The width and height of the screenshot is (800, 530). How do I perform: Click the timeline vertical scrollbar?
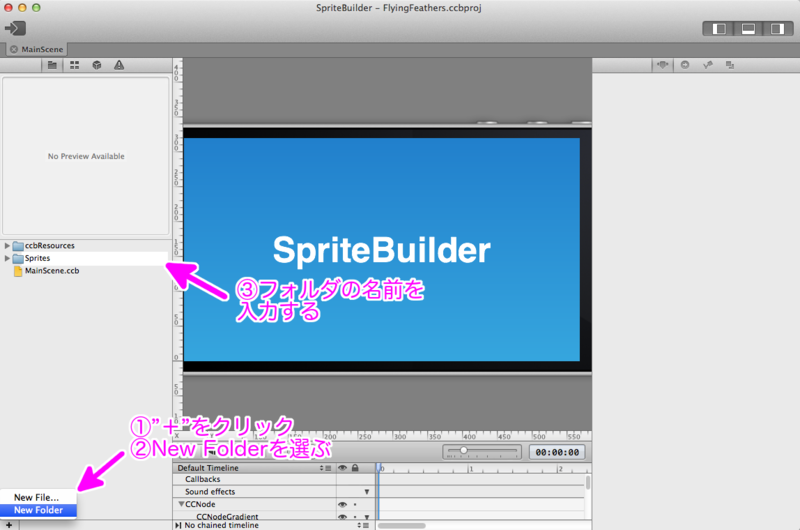pyautogui.click(x=588, y=483)
